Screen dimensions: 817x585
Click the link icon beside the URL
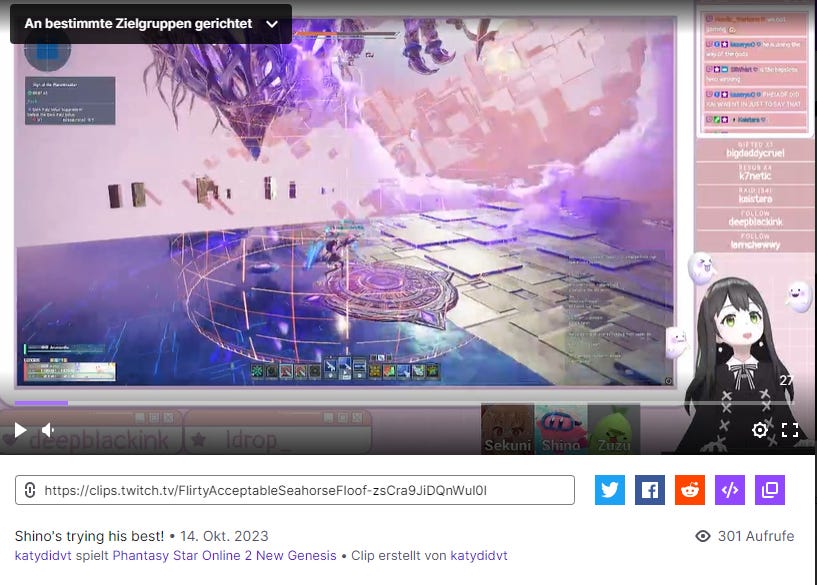pyautogui.click(x=30, y=490)
